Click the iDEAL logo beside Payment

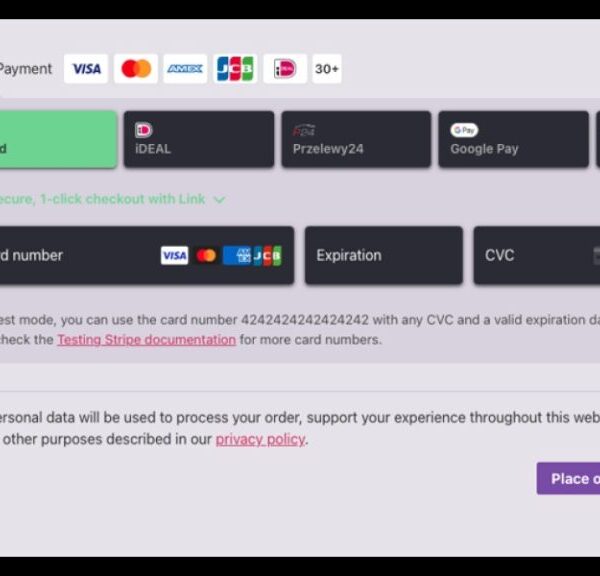pyautogui.click(x=285, y=69)
